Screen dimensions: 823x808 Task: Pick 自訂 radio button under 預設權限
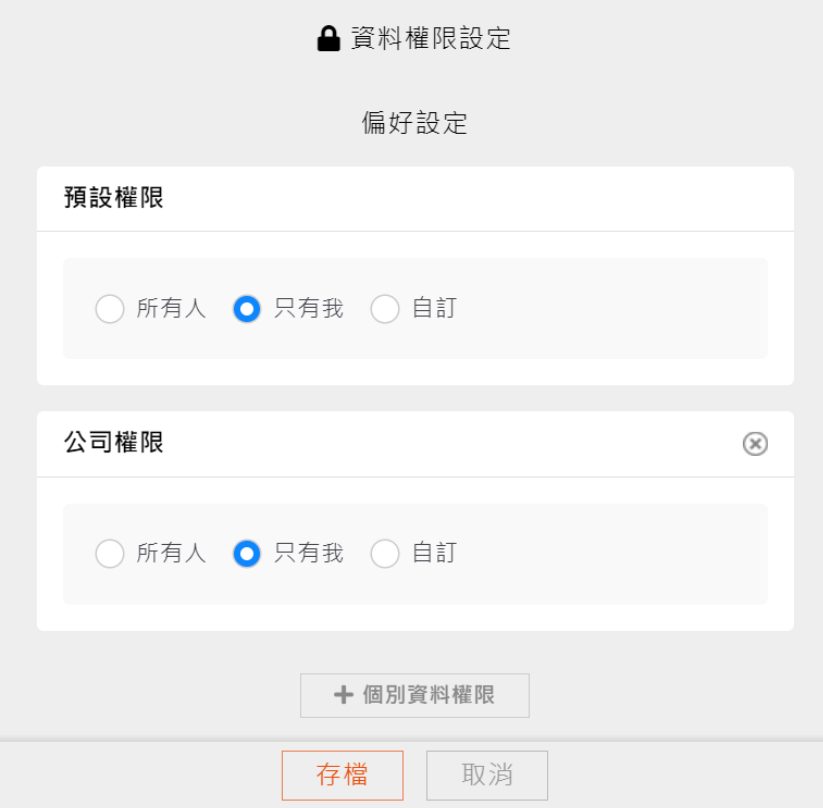[x=385, y=309]
